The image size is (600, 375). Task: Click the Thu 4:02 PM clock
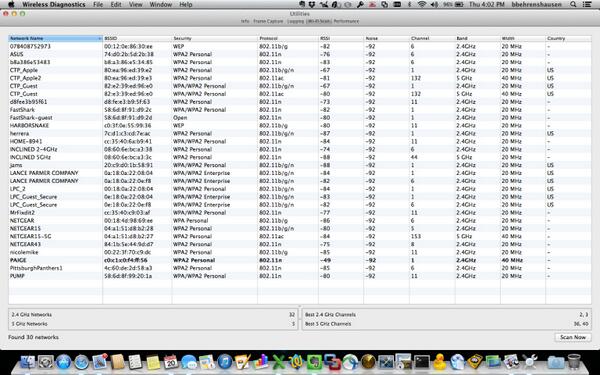coord(487,5)
